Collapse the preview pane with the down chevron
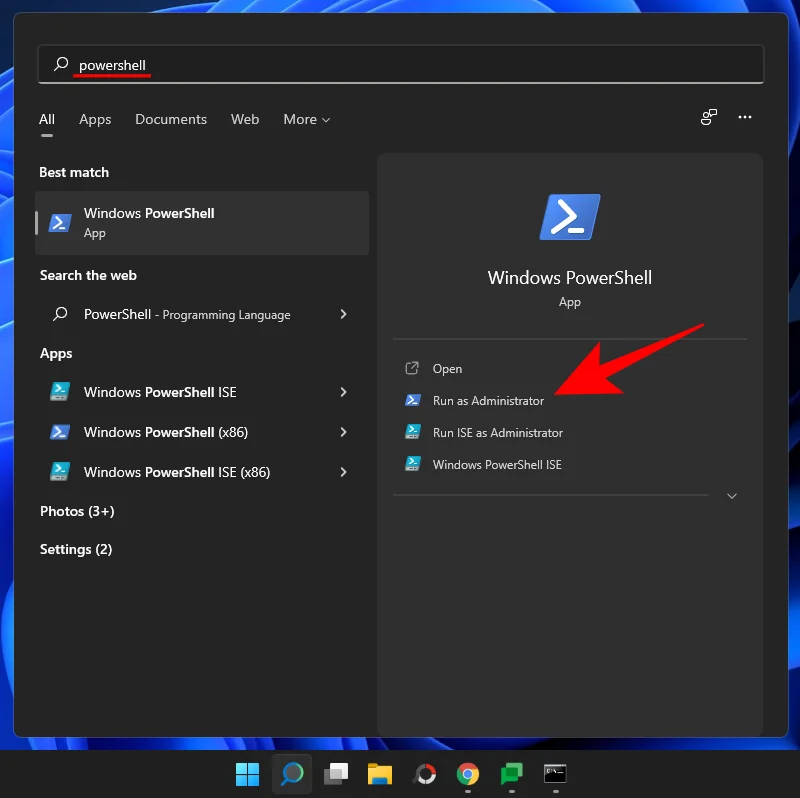This screenshot has height=798, width=800. [732, 495]
